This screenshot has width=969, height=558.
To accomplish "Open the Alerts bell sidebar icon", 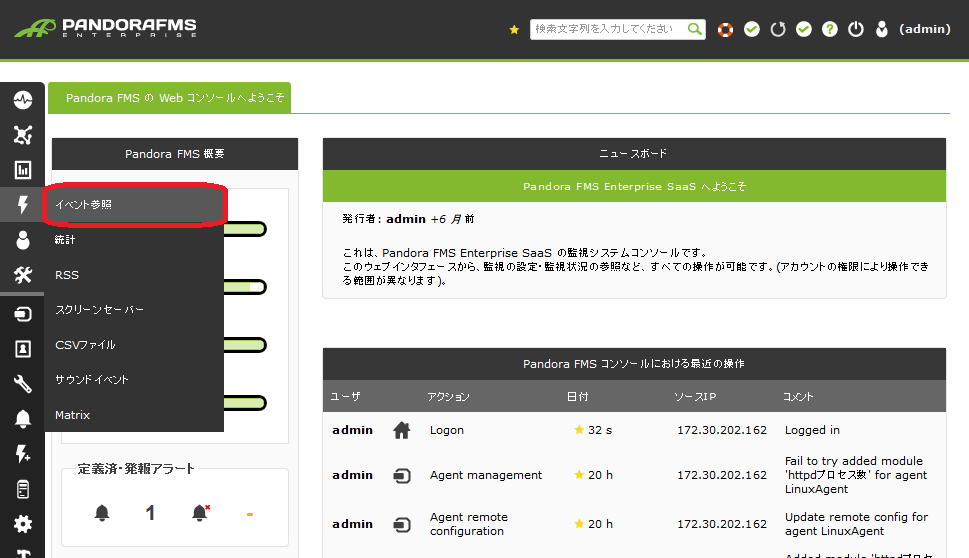I will (22, 418).
